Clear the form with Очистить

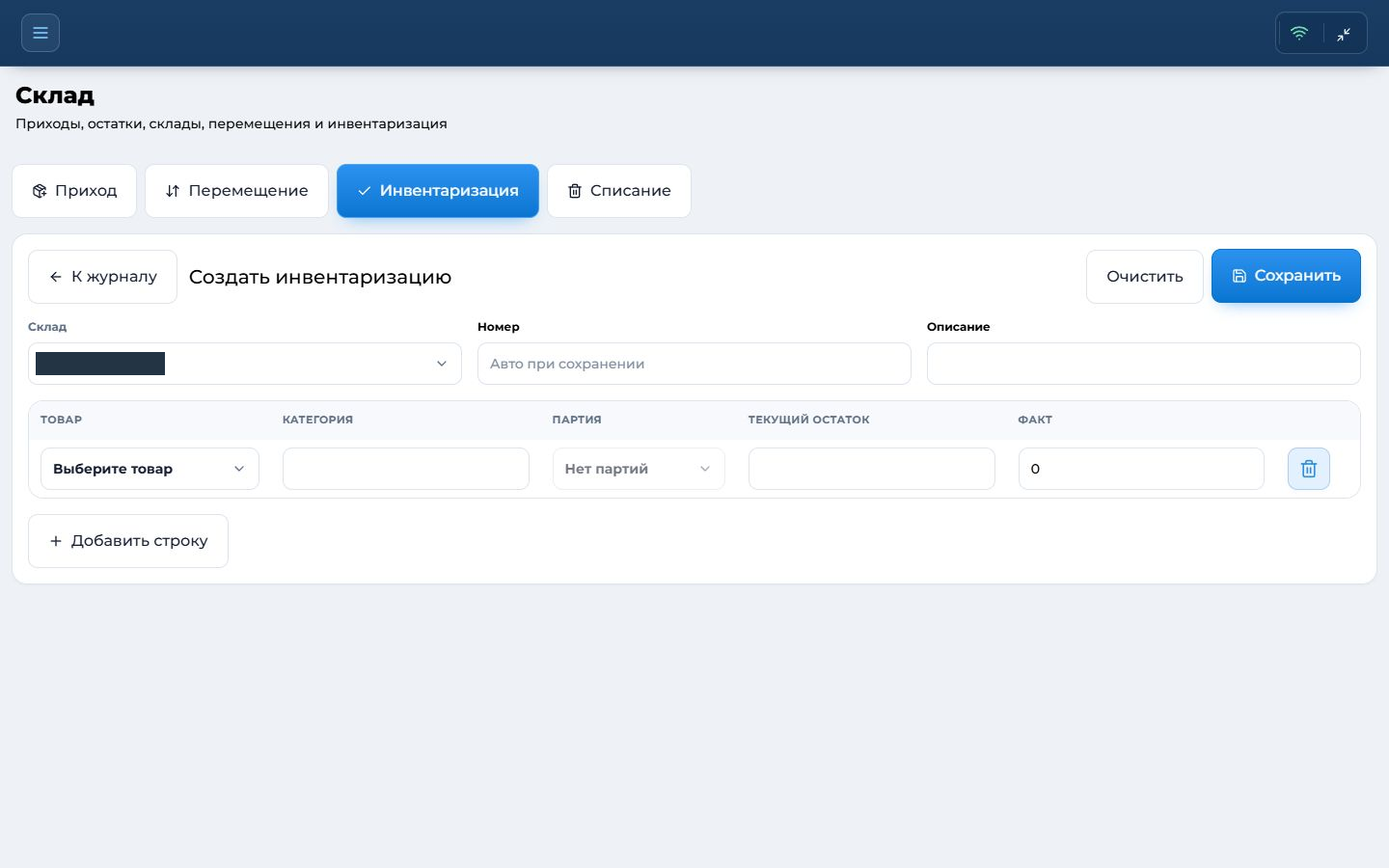pyautogui.click(x=1145, y=277)
